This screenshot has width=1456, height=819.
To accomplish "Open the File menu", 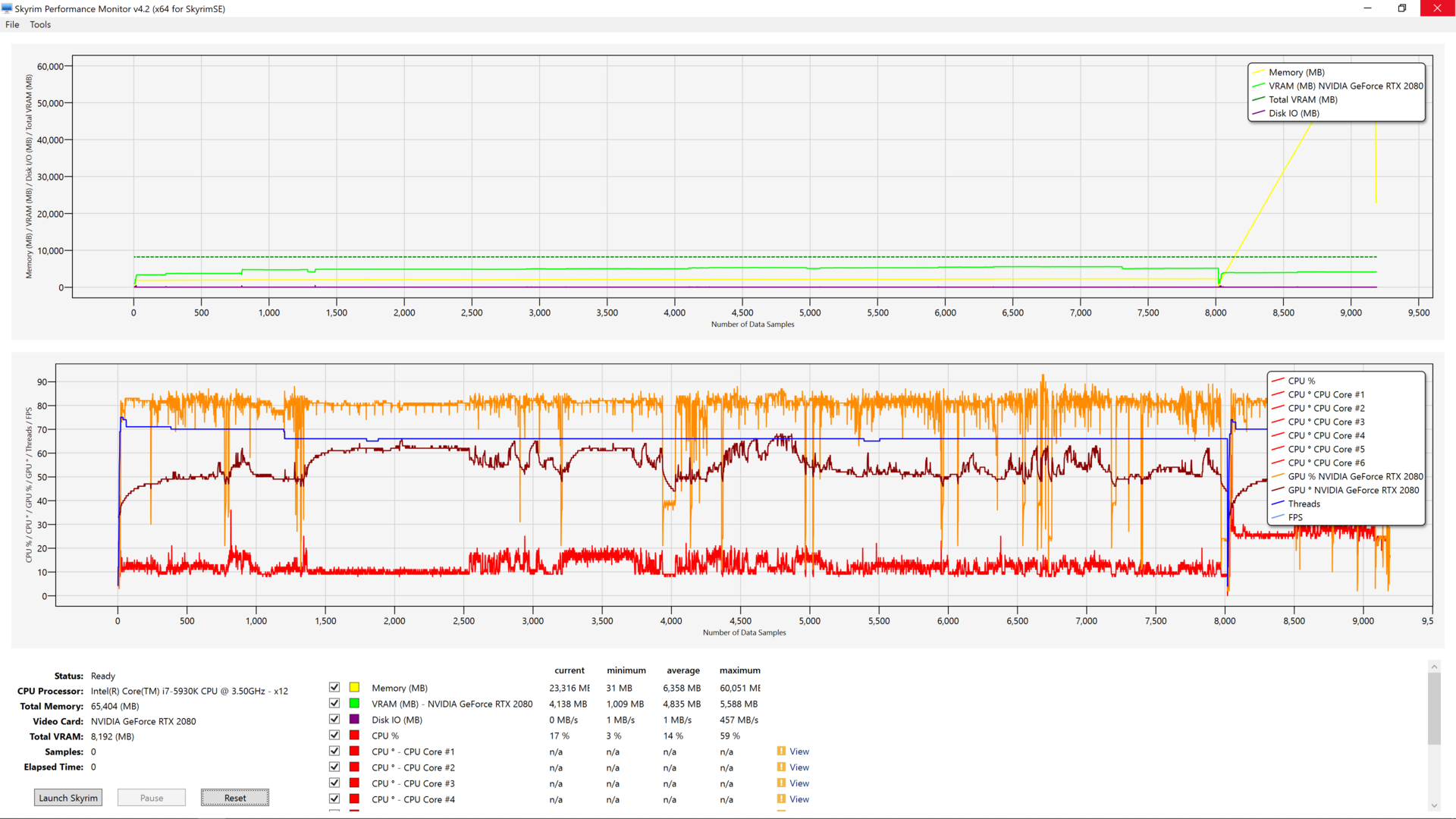I will pos(12,24).
